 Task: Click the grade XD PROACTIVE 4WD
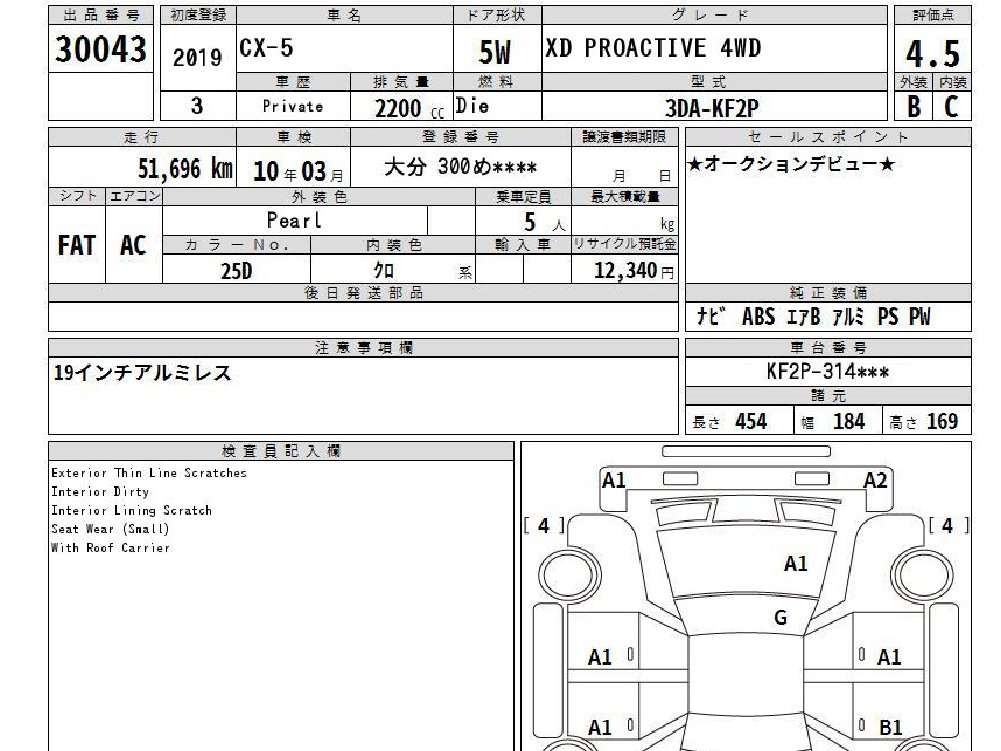click(653, 49)
